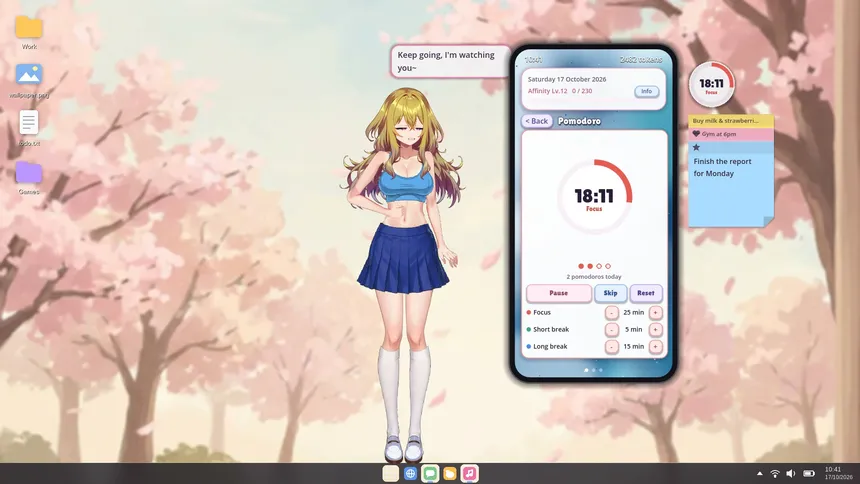
Task: Click the folded corner of sticky note
Action: coord(768,221)
